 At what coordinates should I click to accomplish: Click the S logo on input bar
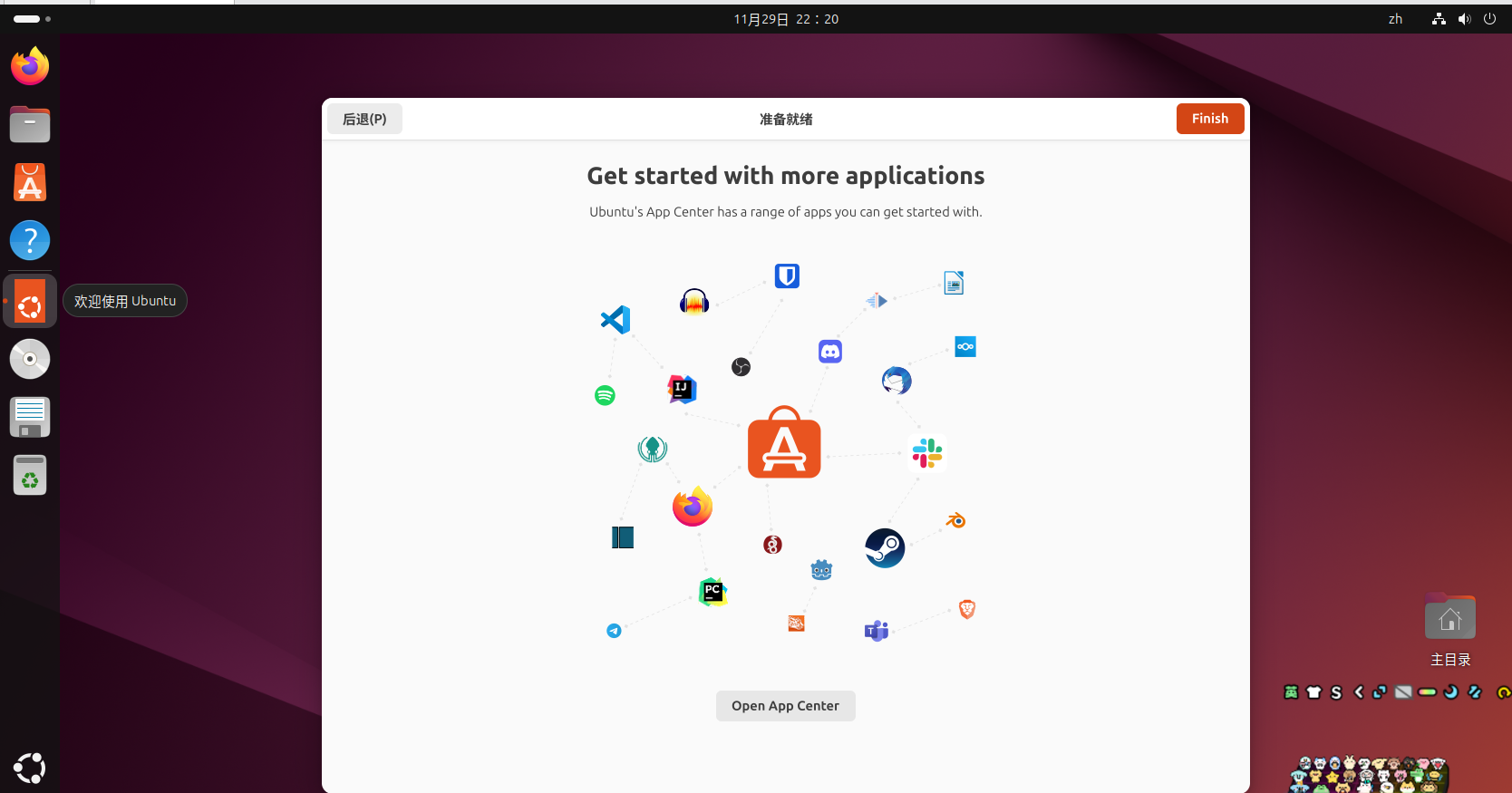pyautogui.click(x=1336, y=692)
